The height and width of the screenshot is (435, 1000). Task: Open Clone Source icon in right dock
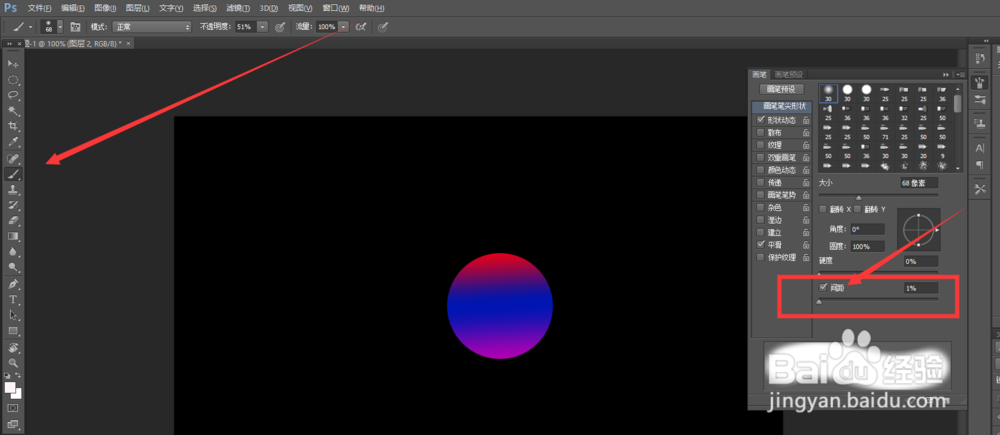(980, 122)
